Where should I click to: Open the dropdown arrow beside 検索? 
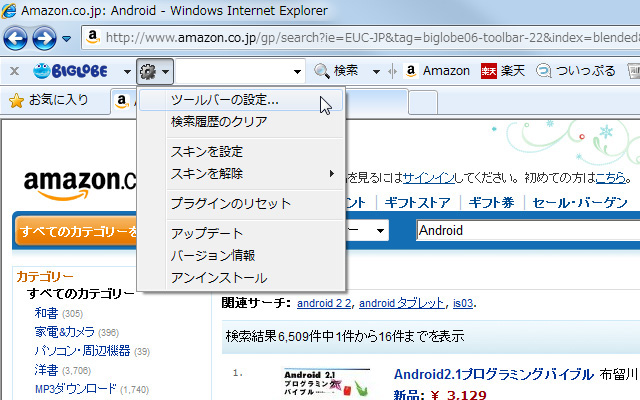point(376,72)
